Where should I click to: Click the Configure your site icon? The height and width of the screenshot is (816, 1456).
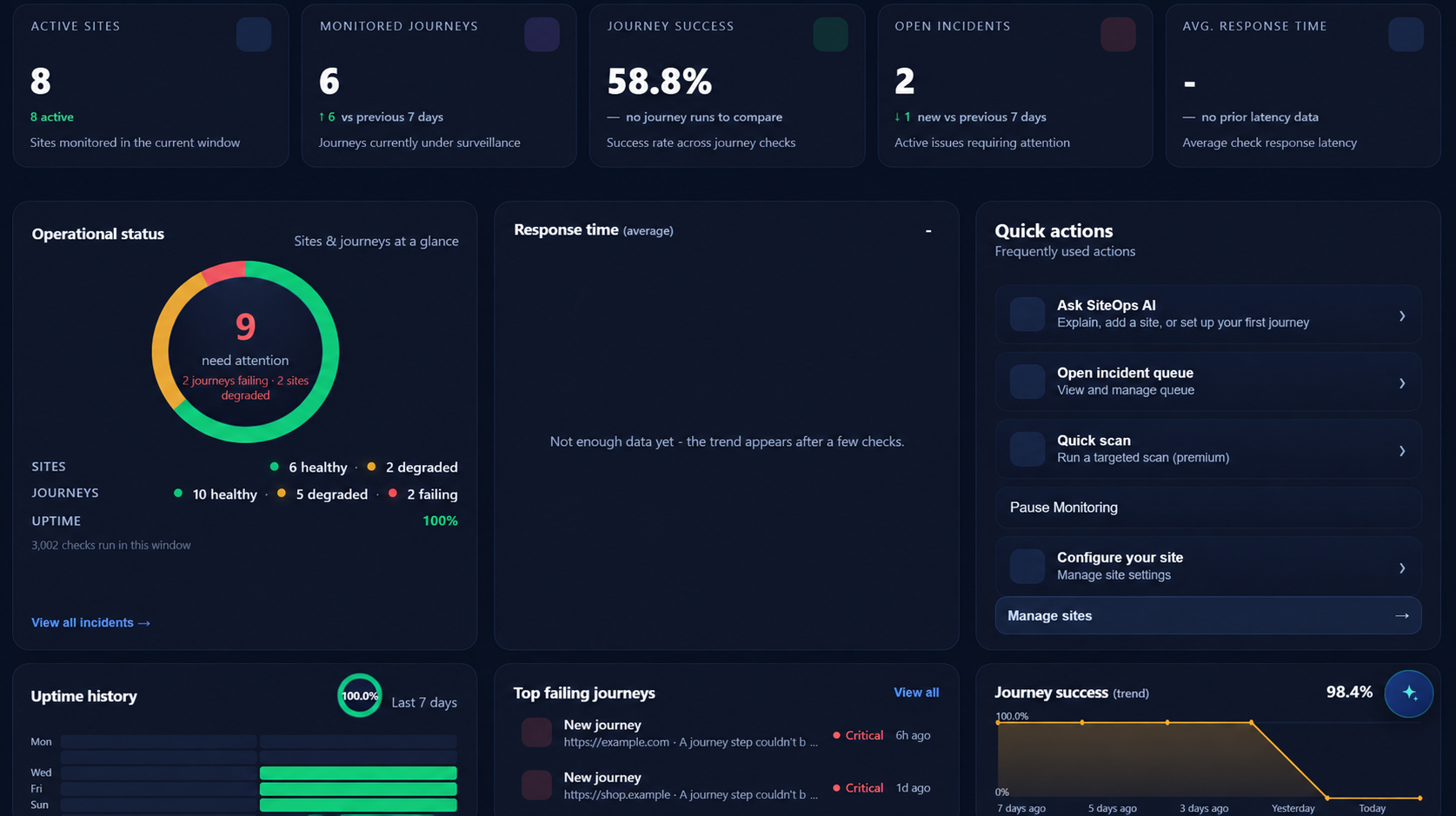click(1027, 567)
